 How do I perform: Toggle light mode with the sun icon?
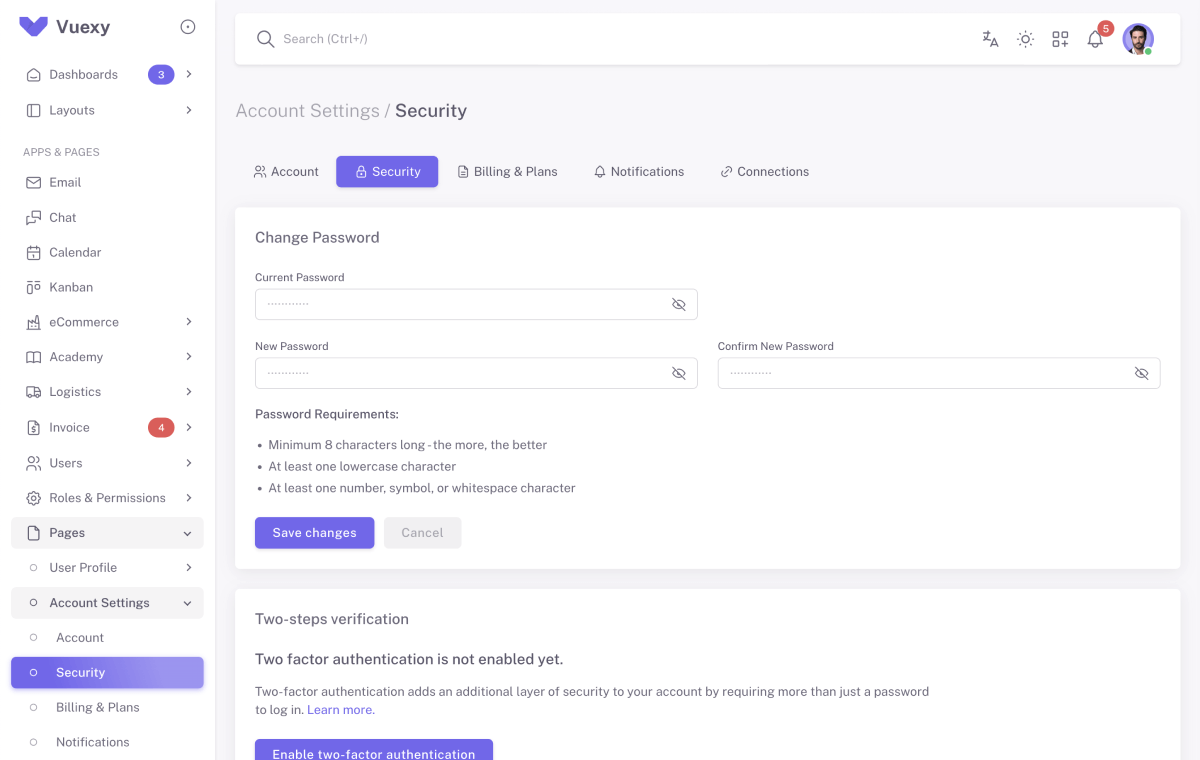[x=1024, y=39]
